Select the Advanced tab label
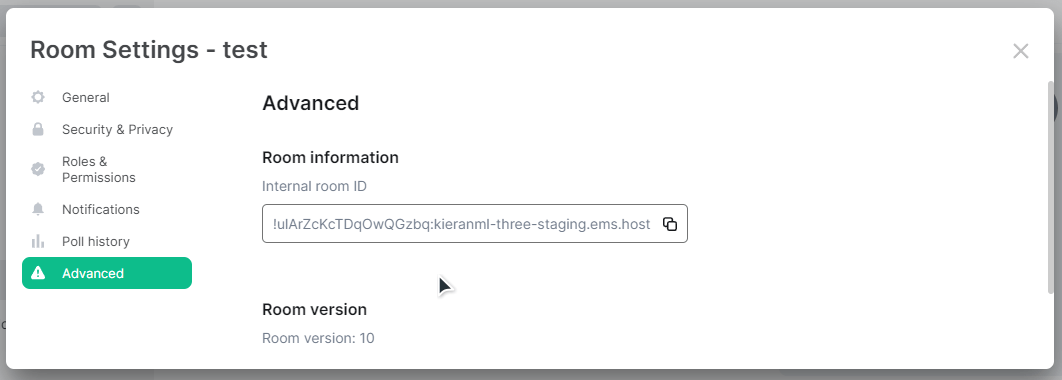The height and width of the screenshot is (380, 1062). click(x=93, y=273)
